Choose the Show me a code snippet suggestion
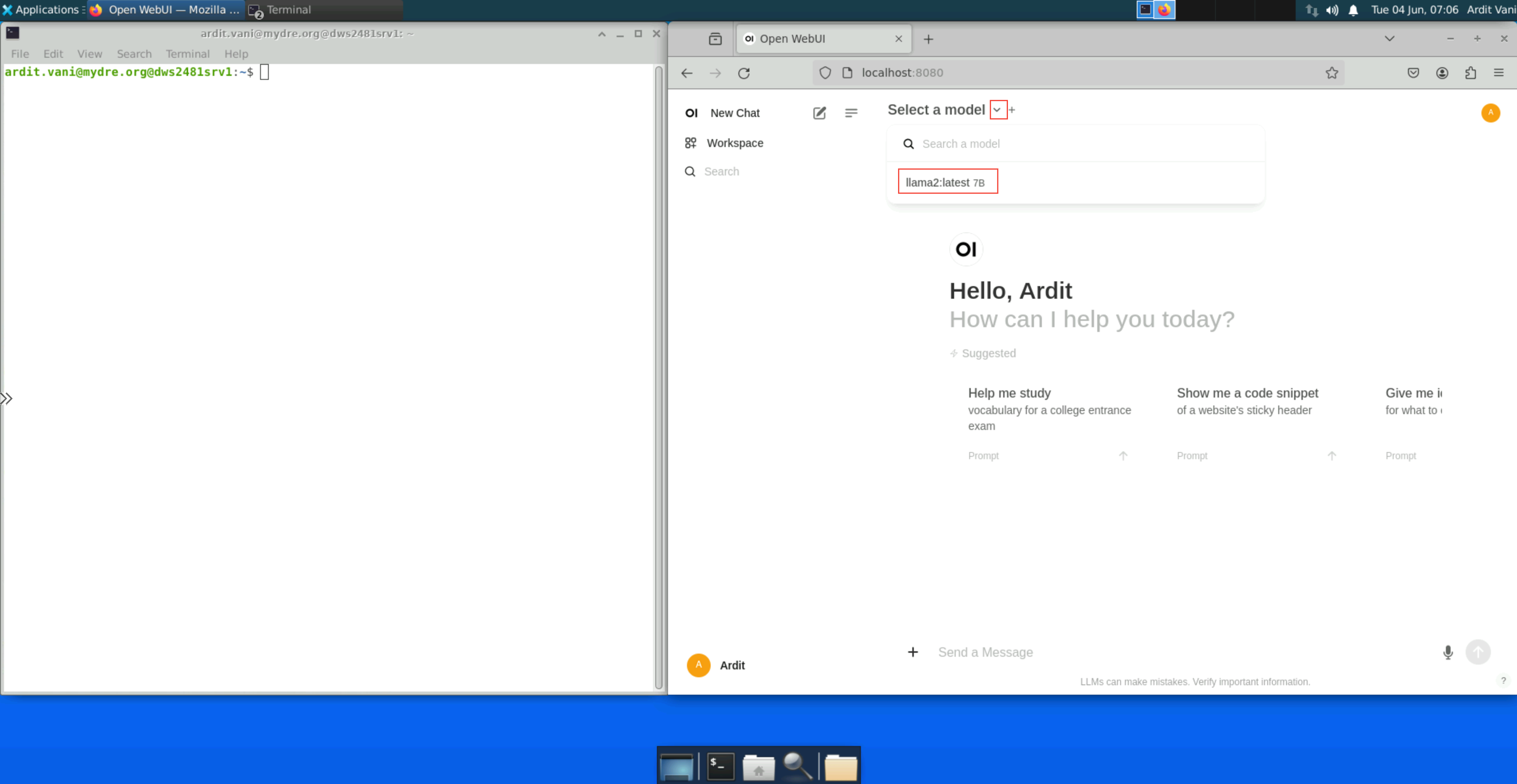Viewport: 1517px width, 784px height. [1256, 423]
